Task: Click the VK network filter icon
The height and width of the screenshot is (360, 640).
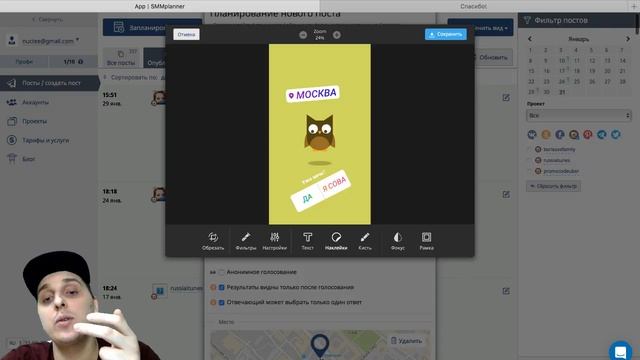Action: pyautogui.click(x=532, y=134)
